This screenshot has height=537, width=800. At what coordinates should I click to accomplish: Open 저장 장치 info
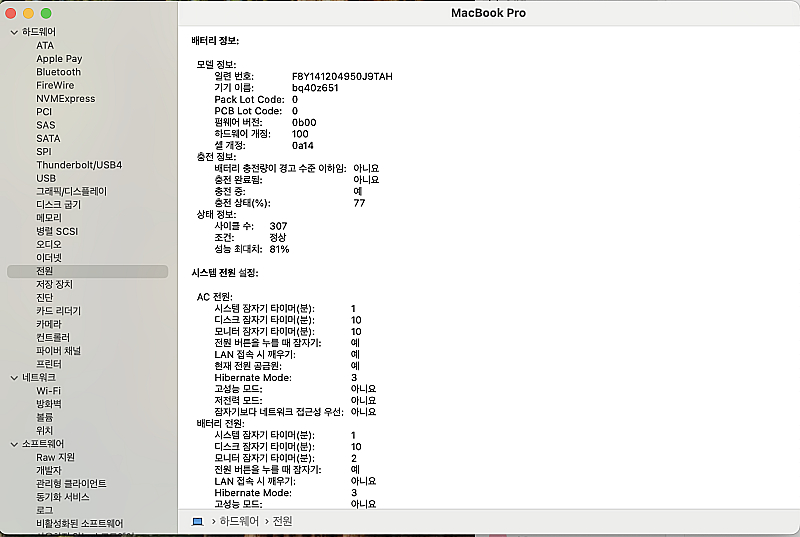click(x=54, y=284)
